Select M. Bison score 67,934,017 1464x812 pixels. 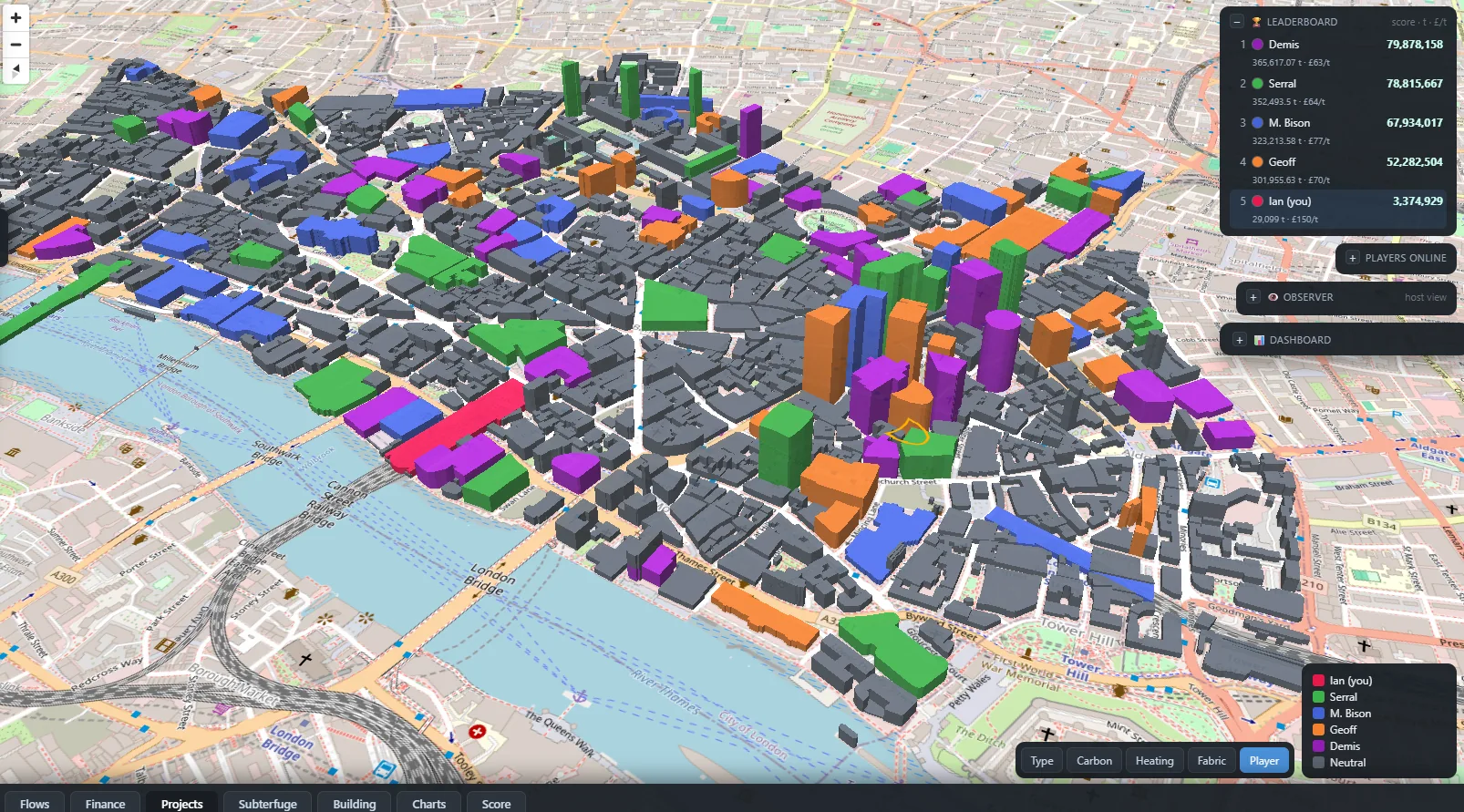1415,123
